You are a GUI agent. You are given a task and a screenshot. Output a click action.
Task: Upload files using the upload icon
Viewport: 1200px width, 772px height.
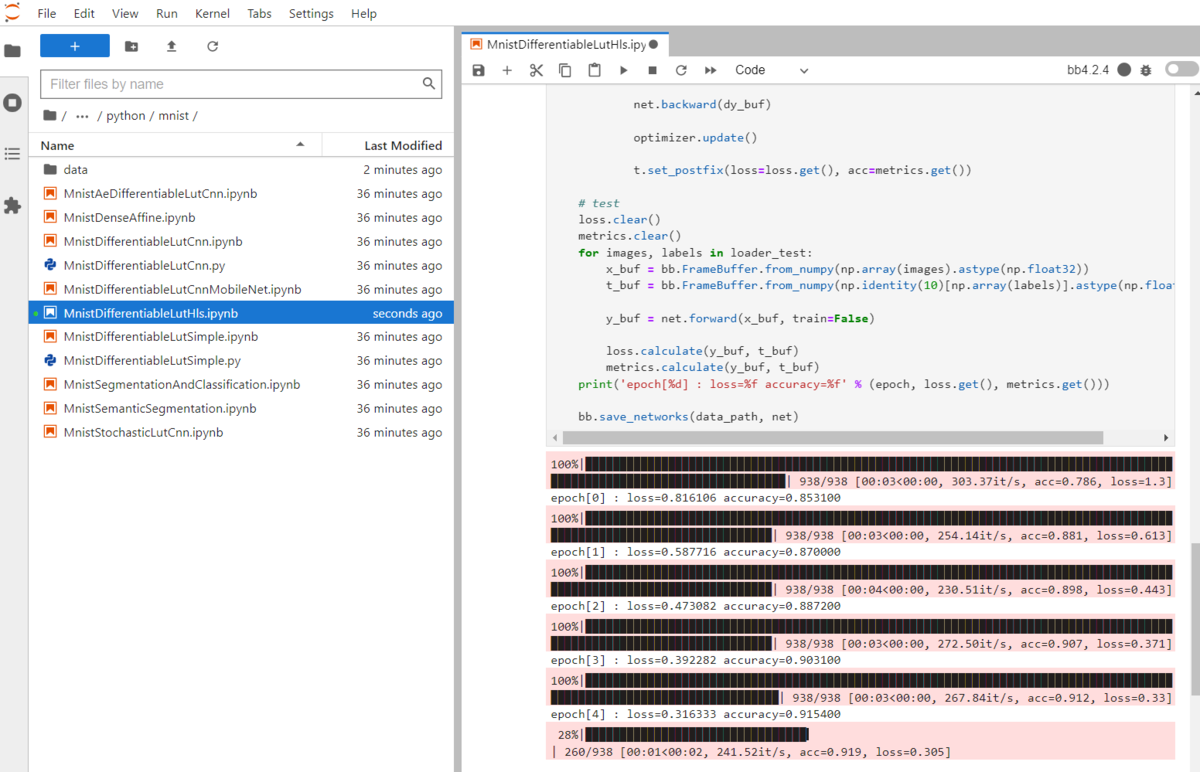pos(170,46)
